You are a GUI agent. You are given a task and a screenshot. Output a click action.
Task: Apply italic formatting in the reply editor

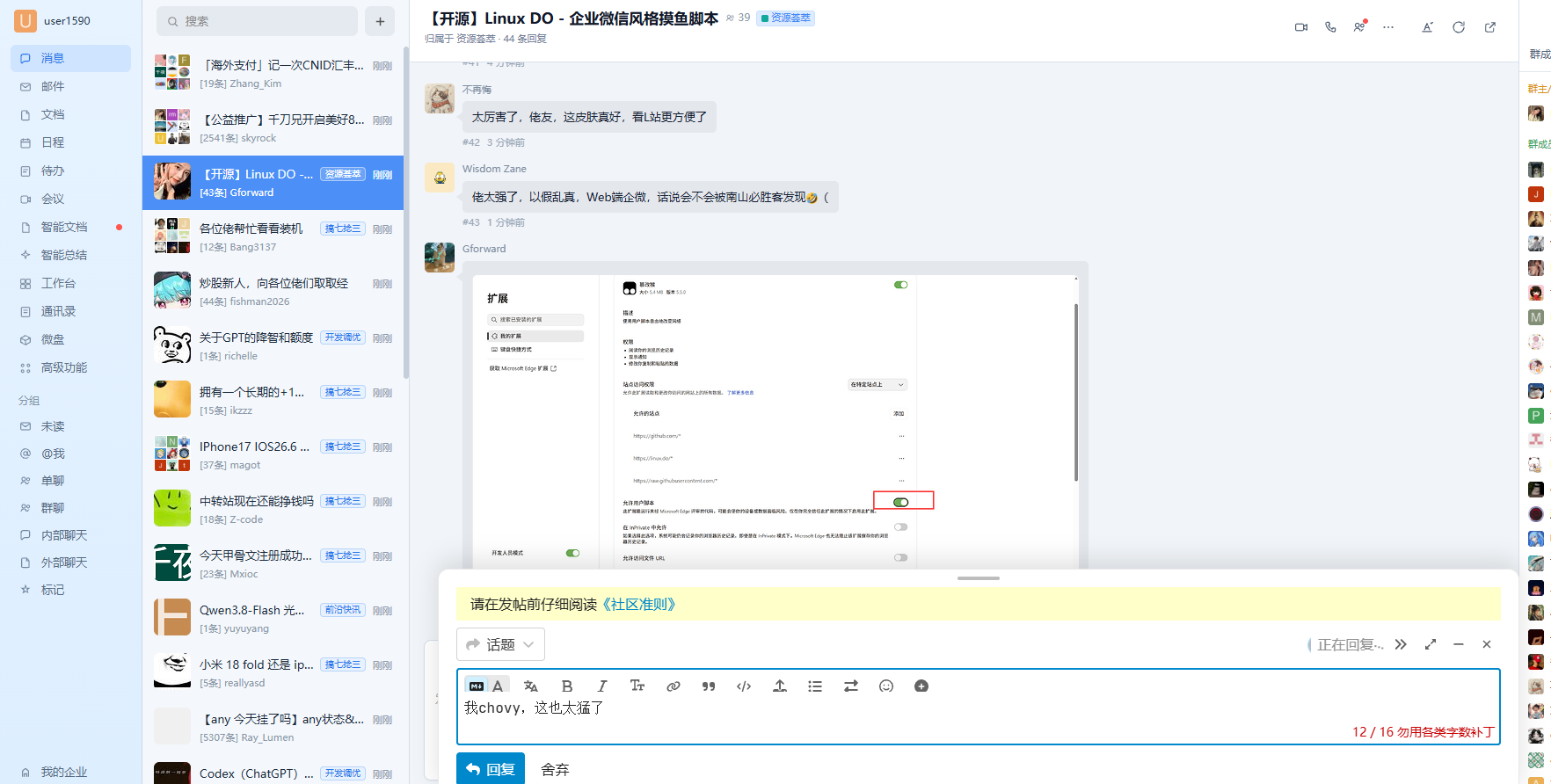[602, 686]
